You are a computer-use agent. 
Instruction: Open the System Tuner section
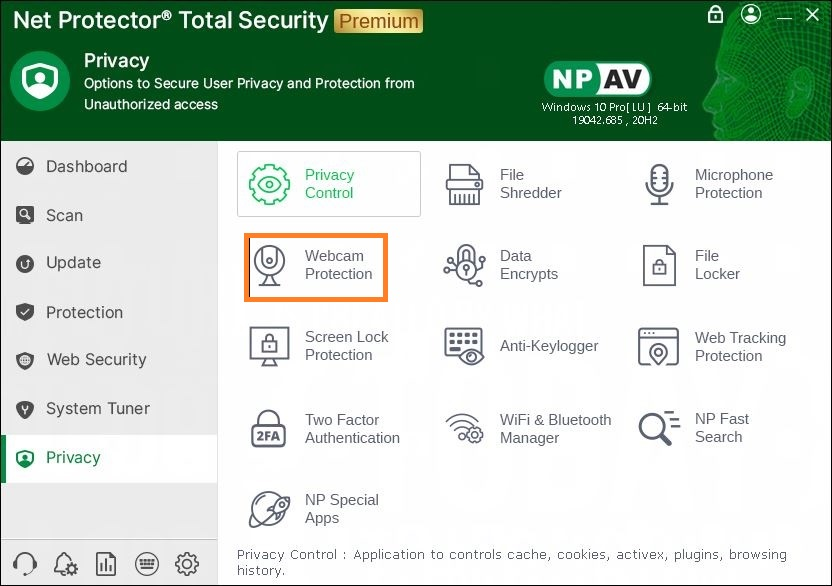pos(97,409)
